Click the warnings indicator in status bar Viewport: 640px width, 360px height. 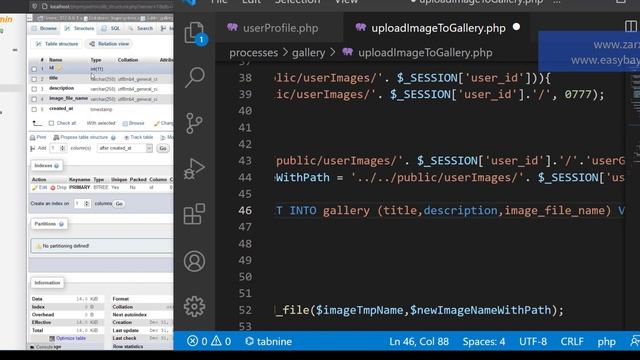pos(221,341)
